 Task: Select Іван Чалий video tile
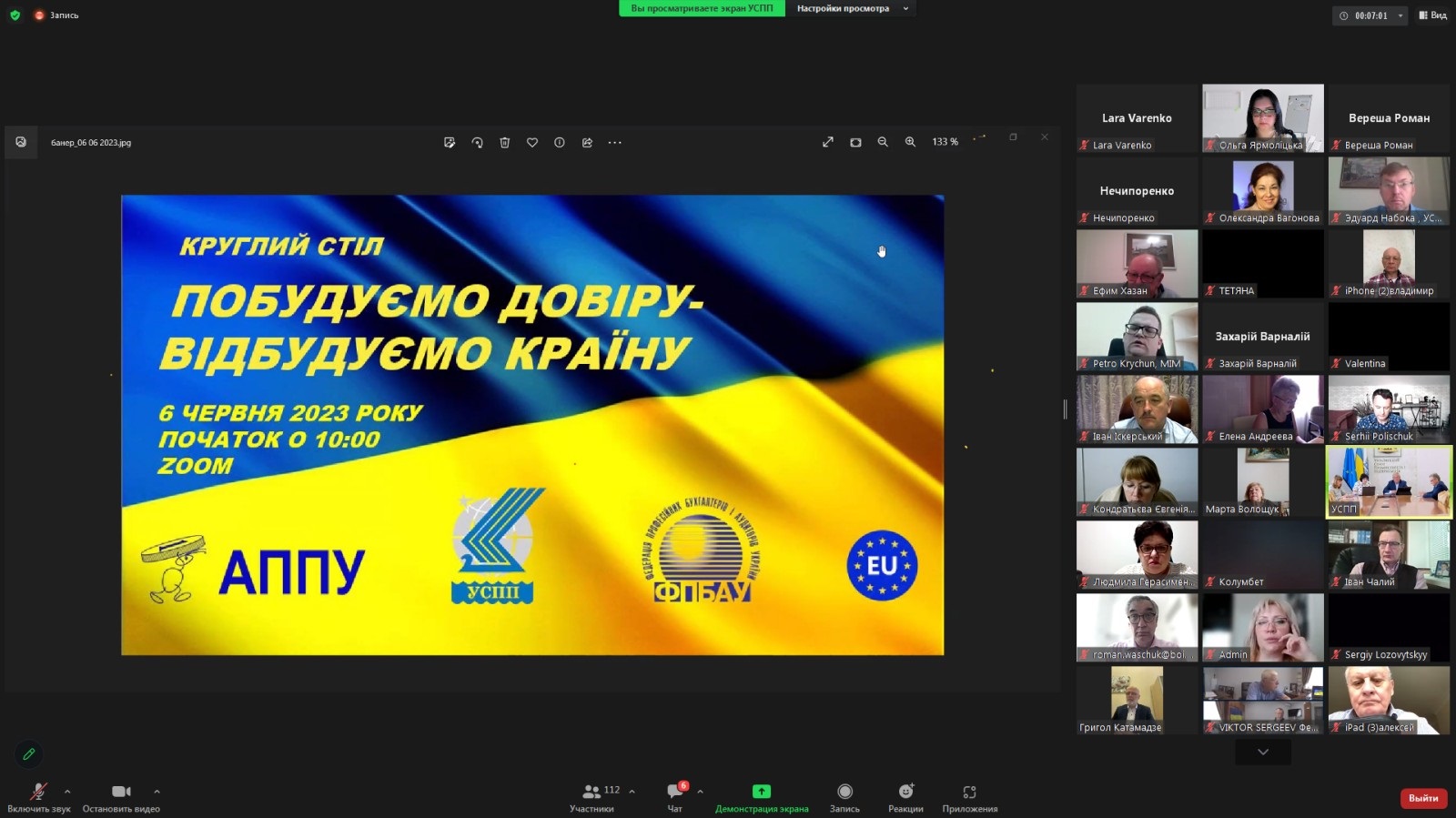click(x=1389, y=555)
